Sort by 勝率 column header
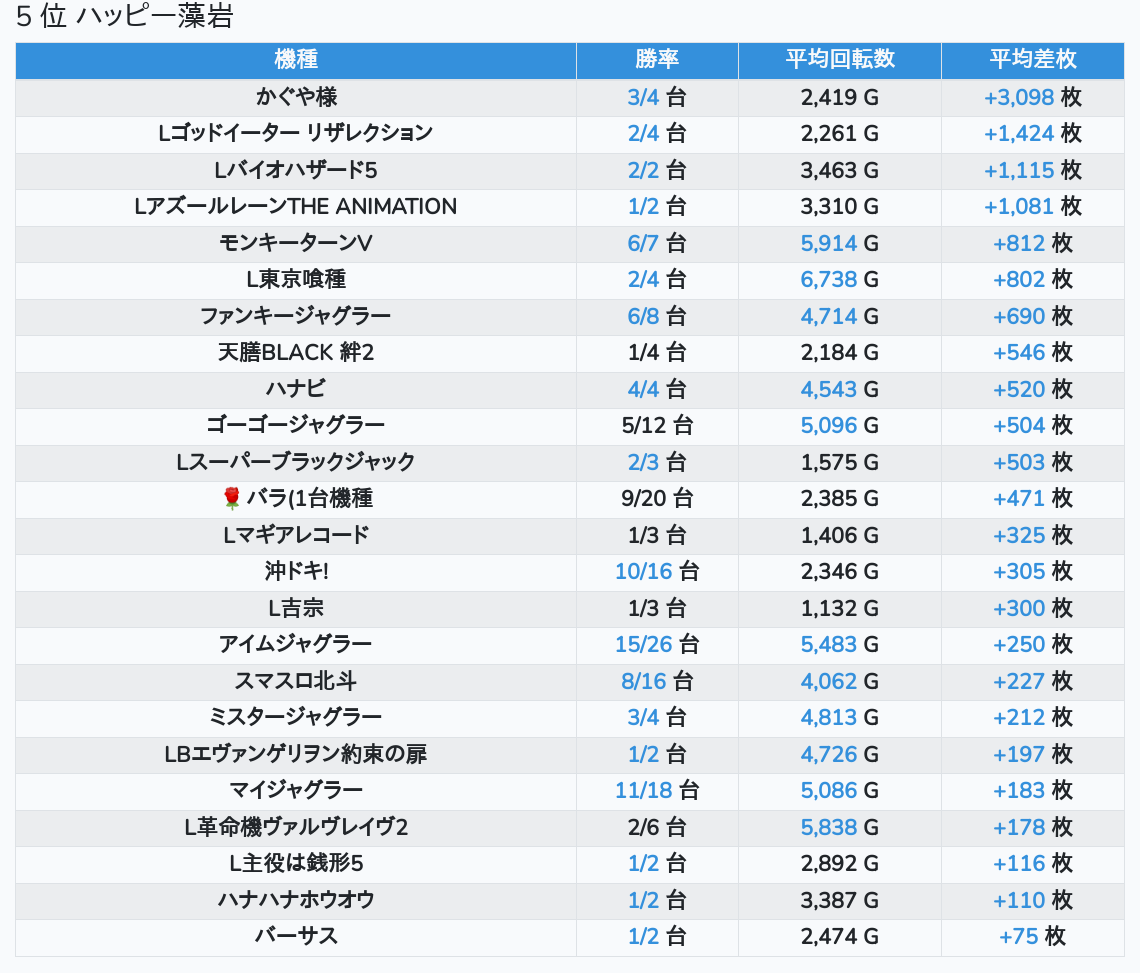 pos(657,59)
